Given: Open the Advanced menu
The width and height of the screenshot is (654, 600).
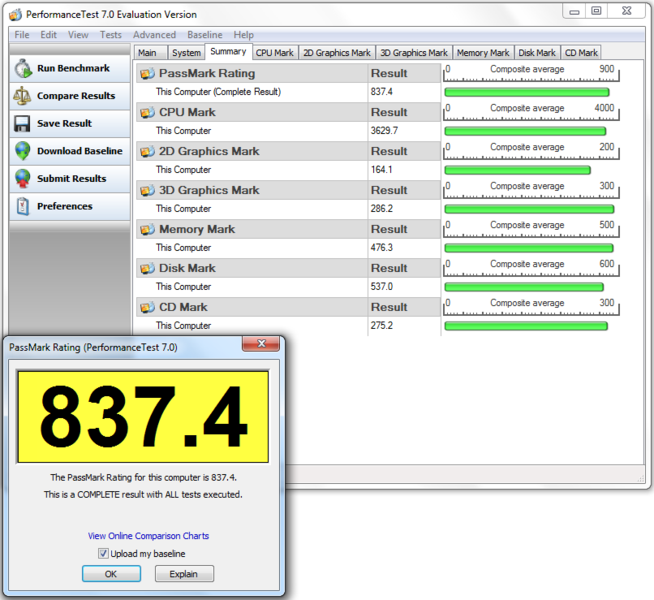Looking at the screenshot, I should click(154, 35).
